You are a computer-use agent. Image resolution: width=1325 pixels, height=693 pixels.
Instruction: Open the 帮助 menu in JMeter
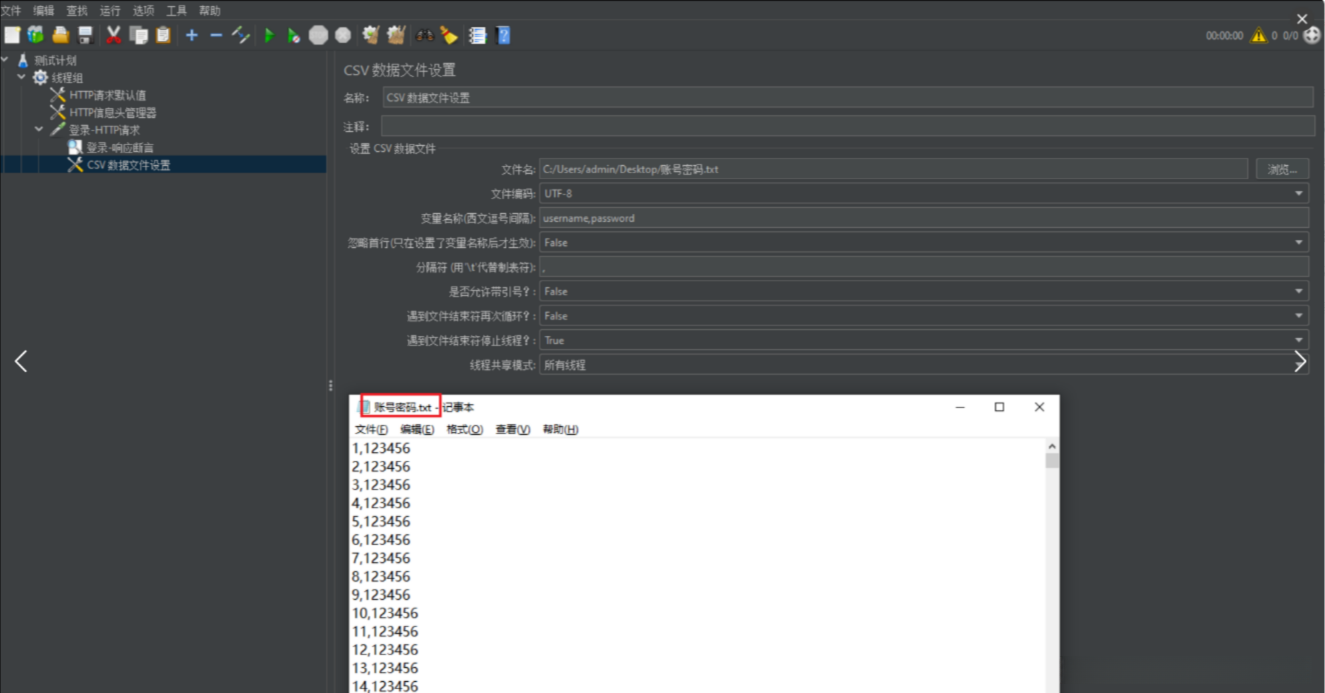pos(209,10)
